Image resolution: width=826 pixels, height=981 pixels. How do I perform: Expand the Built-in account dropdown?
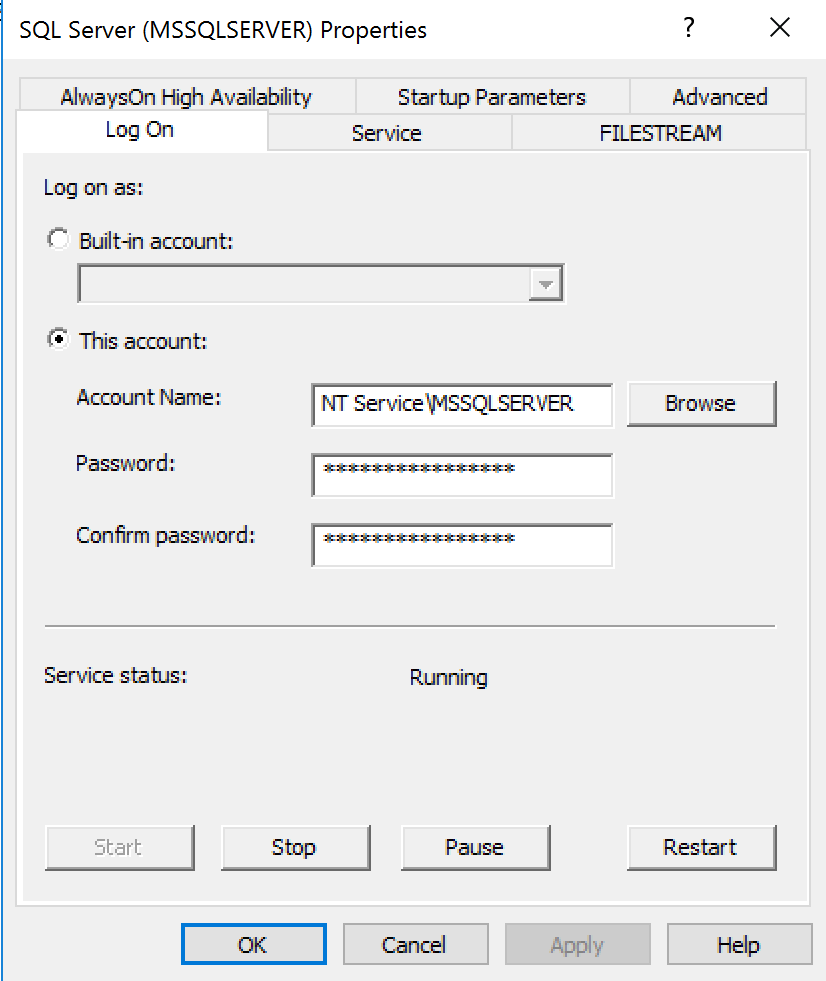pos(545,284)
